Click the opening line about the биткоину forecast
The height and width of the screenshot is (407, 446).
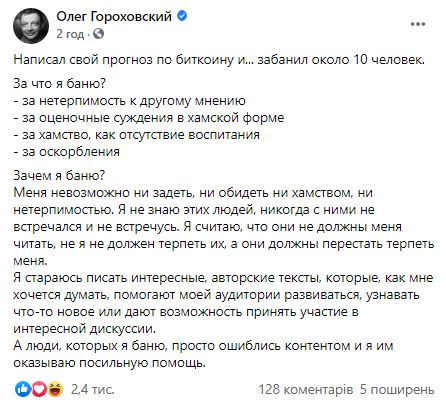219,60
